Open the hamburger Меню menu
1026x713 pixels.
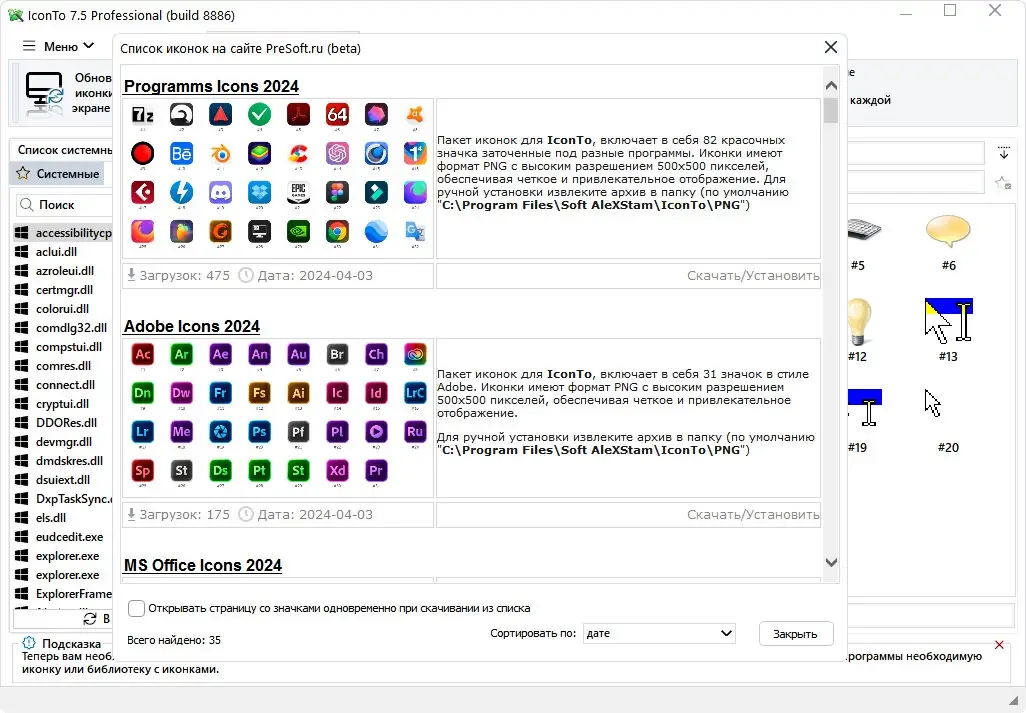tap(29, 46)
